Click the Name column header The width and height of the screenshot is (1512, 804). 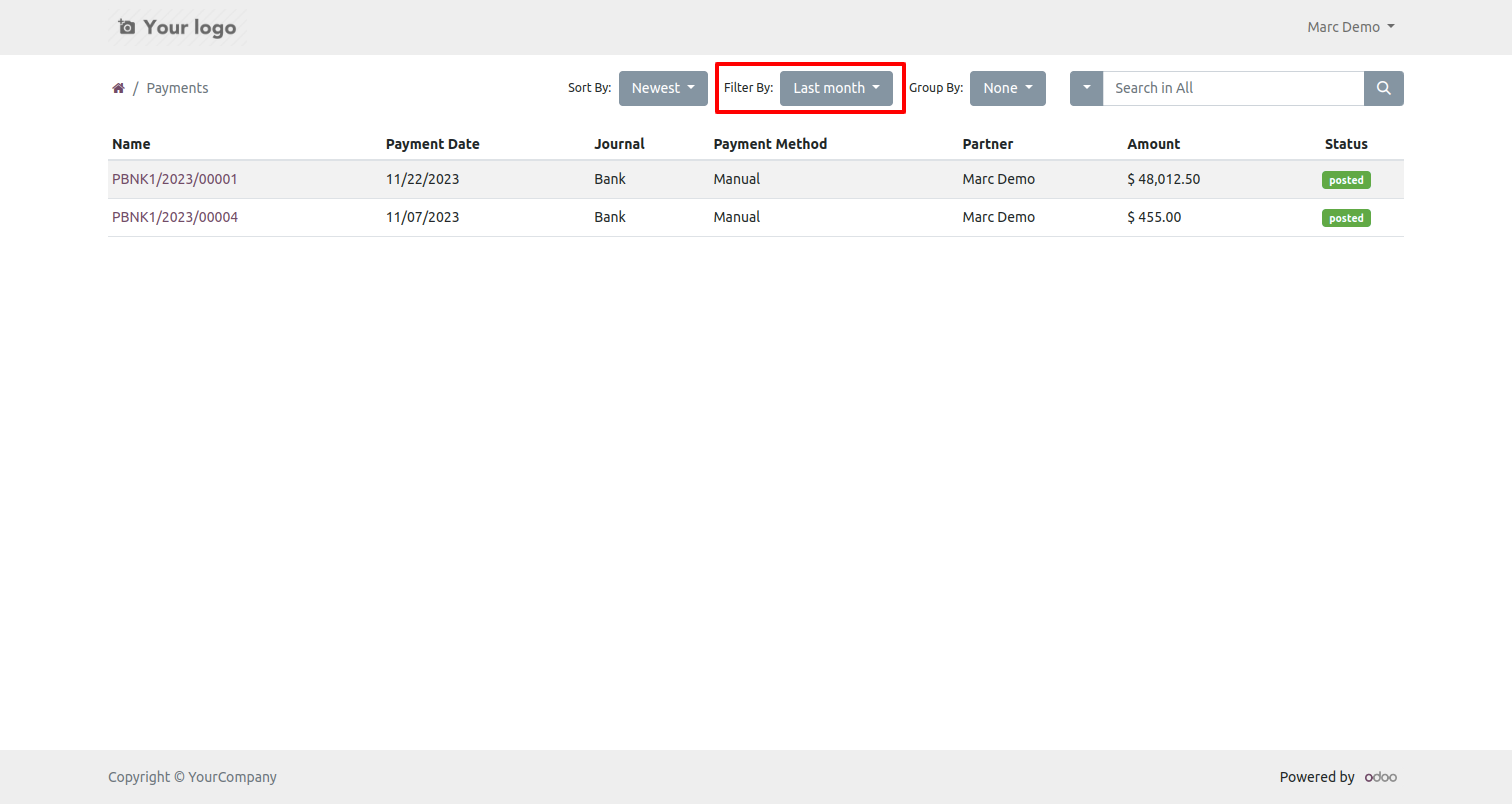[x=131, y=144]
